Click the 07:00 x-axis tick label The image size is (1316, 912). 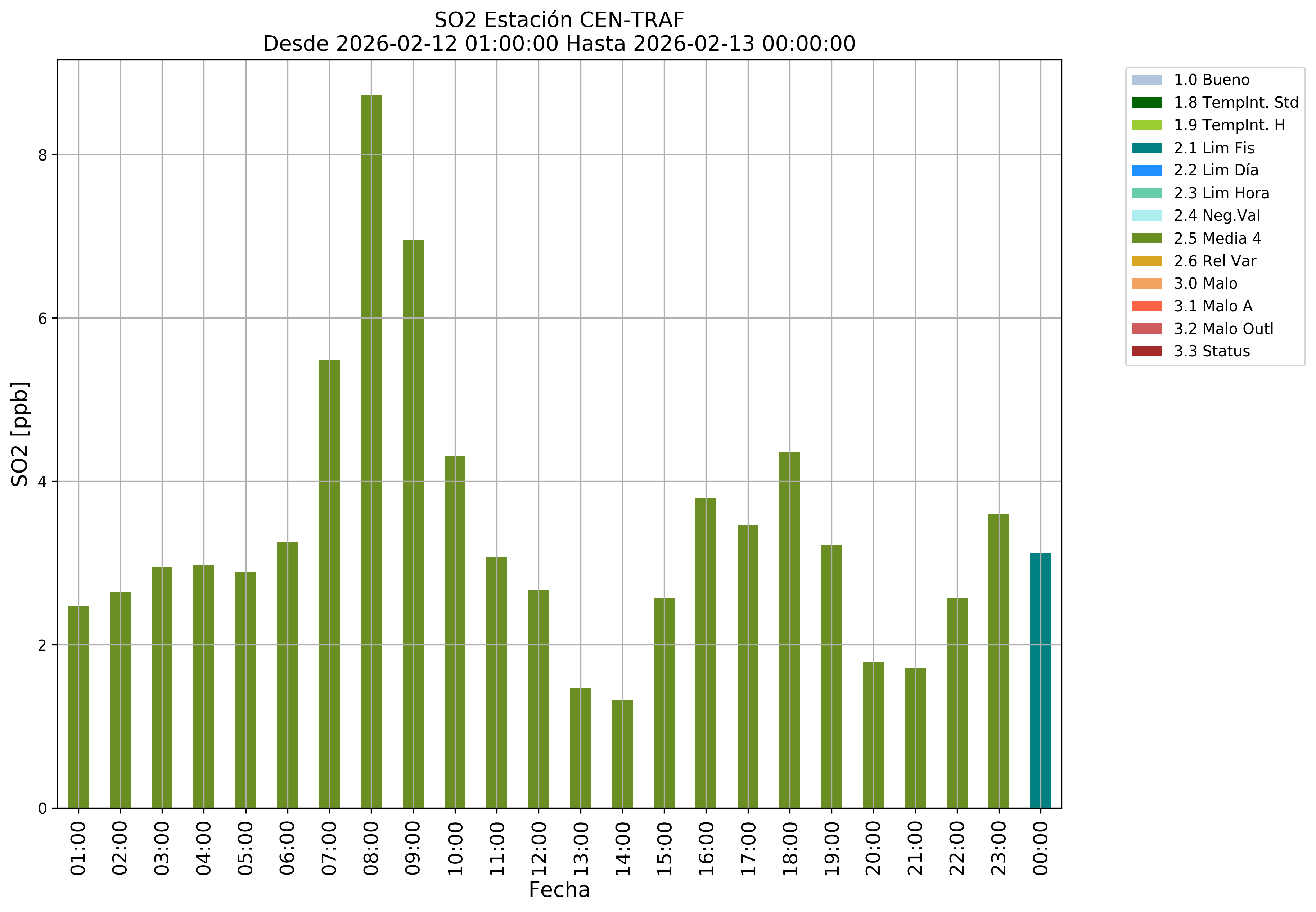coord(329,848)
